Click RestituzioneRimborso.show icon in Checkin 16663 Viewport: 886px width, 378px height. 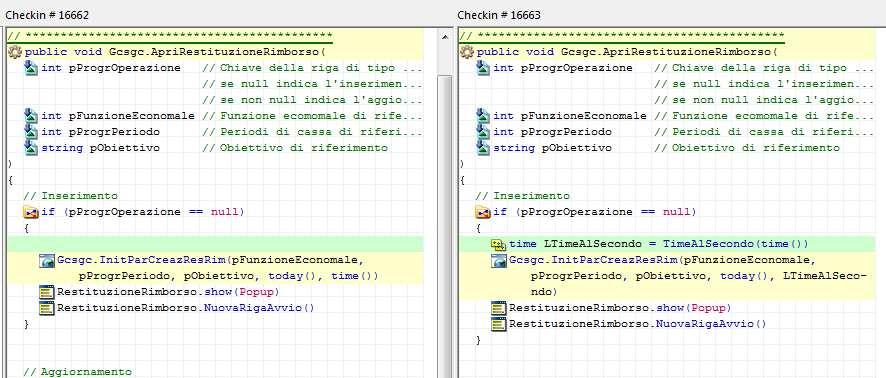click(499, 308)
